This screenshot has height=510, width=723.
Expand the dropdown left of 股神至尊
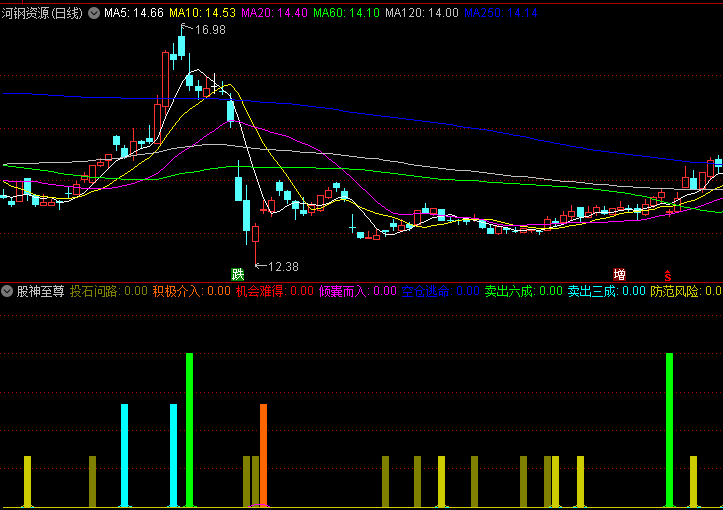click(7, 291)
